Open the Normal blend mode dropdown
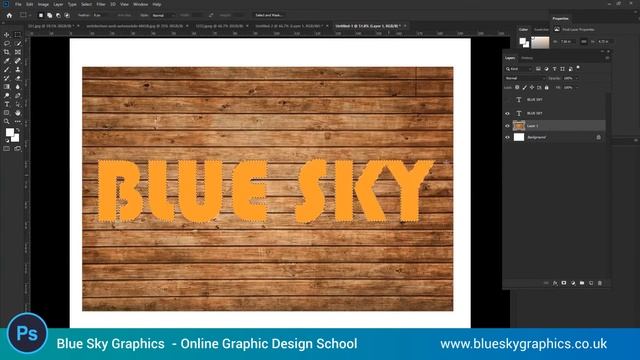The image size is (640, 360). (x=524, y=78)
